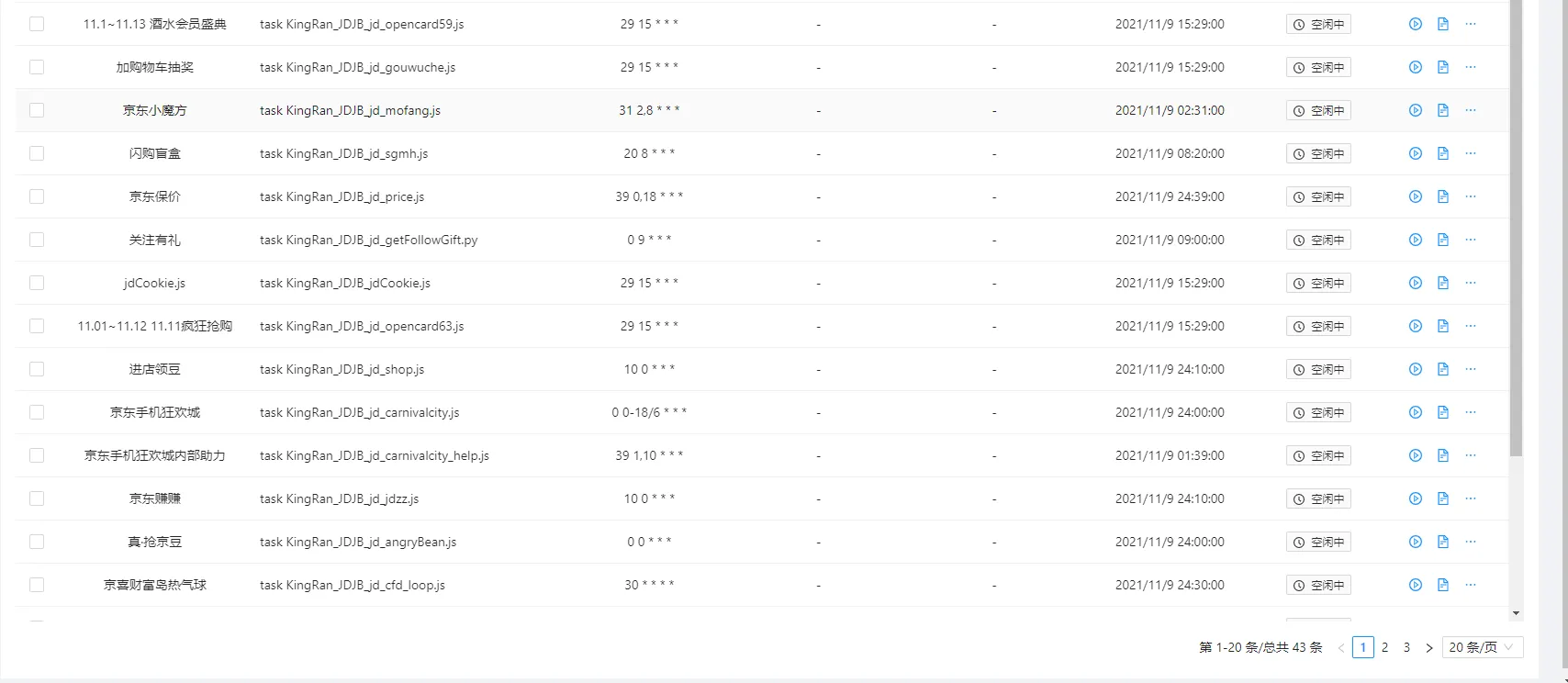Image resolution: width=1568 pixels, height=683 pixels.
Task: Click the previous page arrow
Action: tap(1341, 647)
